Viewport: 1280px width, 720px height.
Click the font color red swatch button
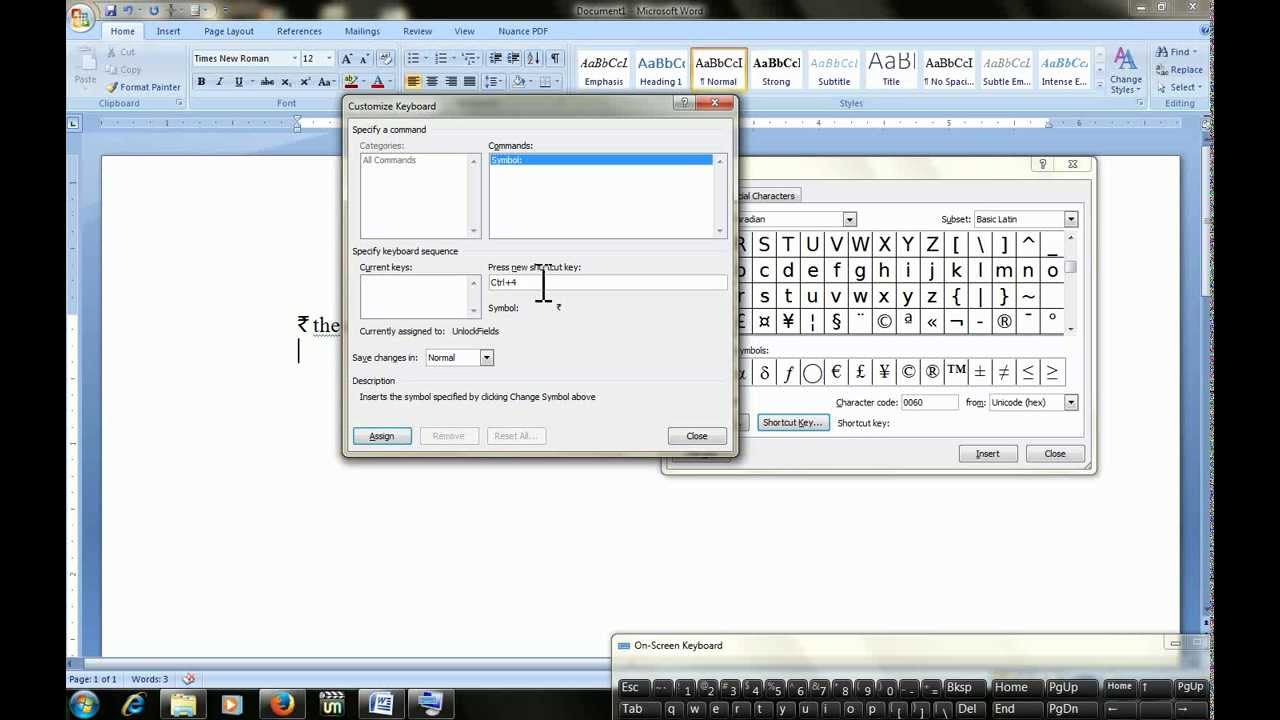coord(377,82)
